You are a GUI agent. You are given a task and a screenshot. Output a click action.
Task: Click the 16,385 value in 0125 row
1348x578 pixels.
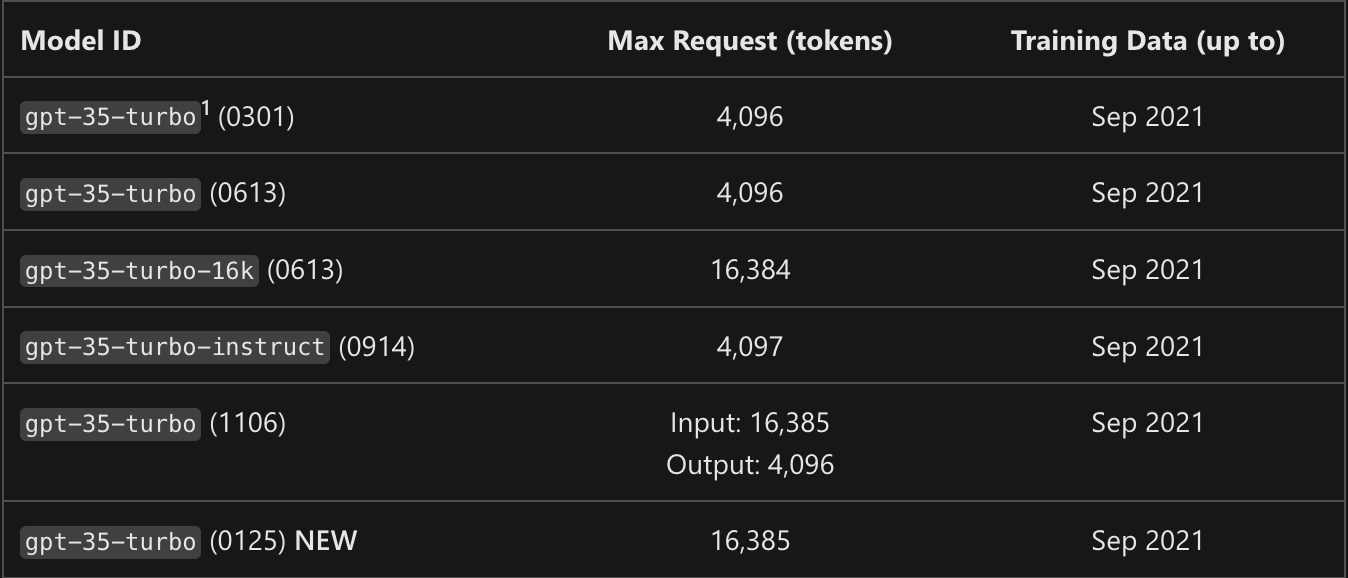click(750, 541)
